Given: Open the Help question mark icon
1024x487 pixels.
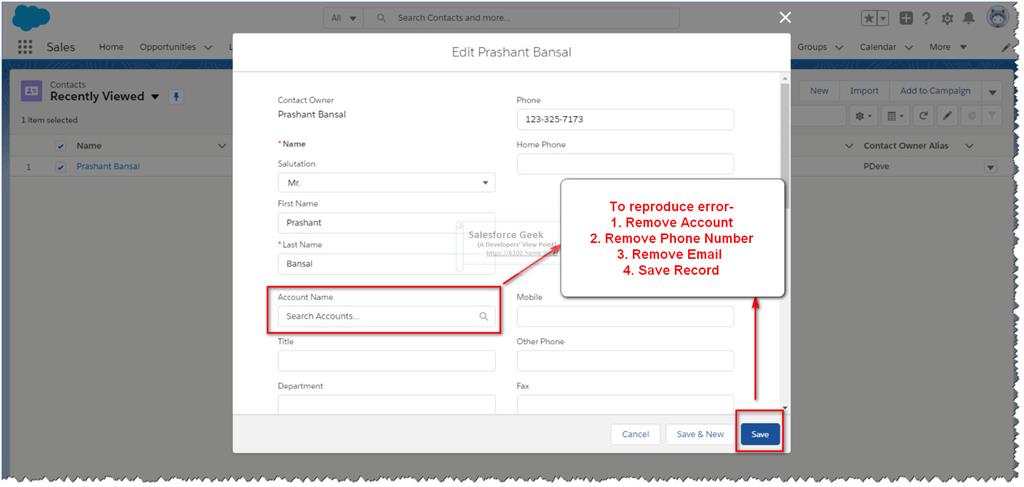Looking at the screenshot, I should click(x=926, y=18).
